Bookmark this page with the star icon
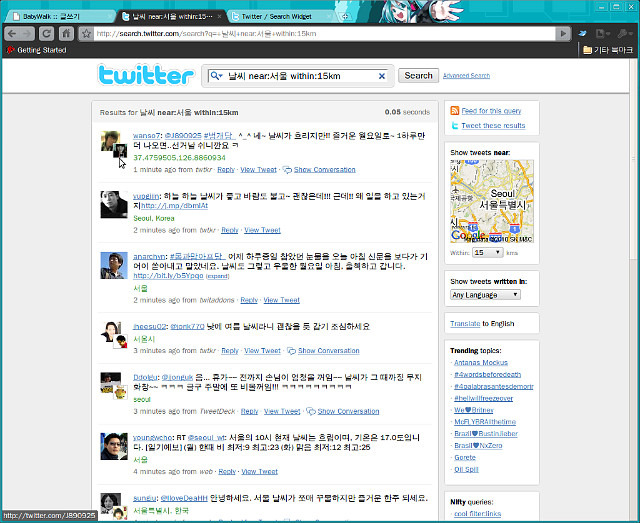640x523 pixels. coord(86,33)
